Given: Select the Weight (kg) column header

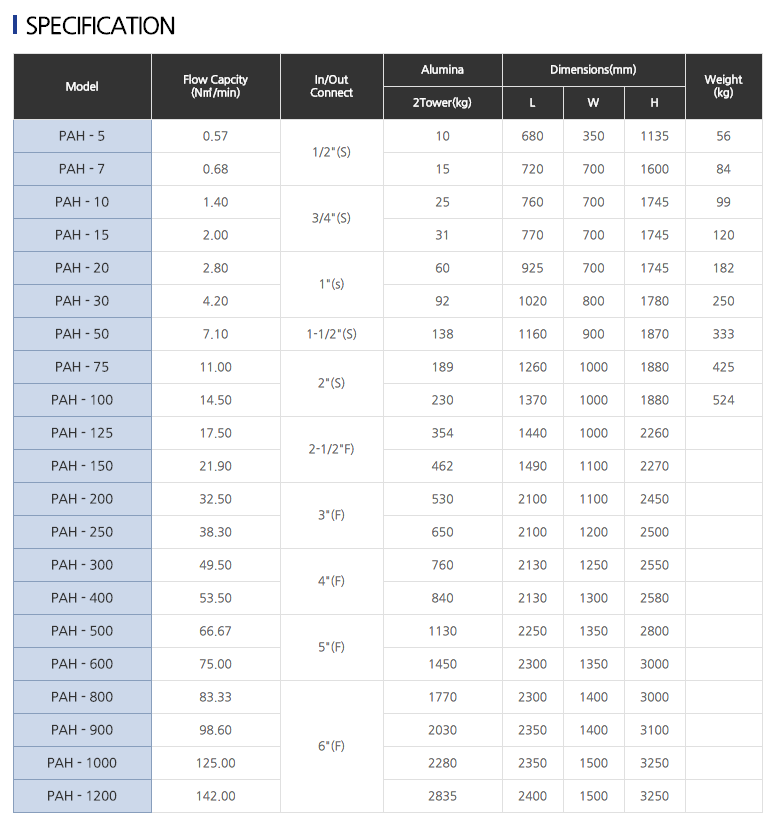Looking at the screenshot, I should pos(723,86).
